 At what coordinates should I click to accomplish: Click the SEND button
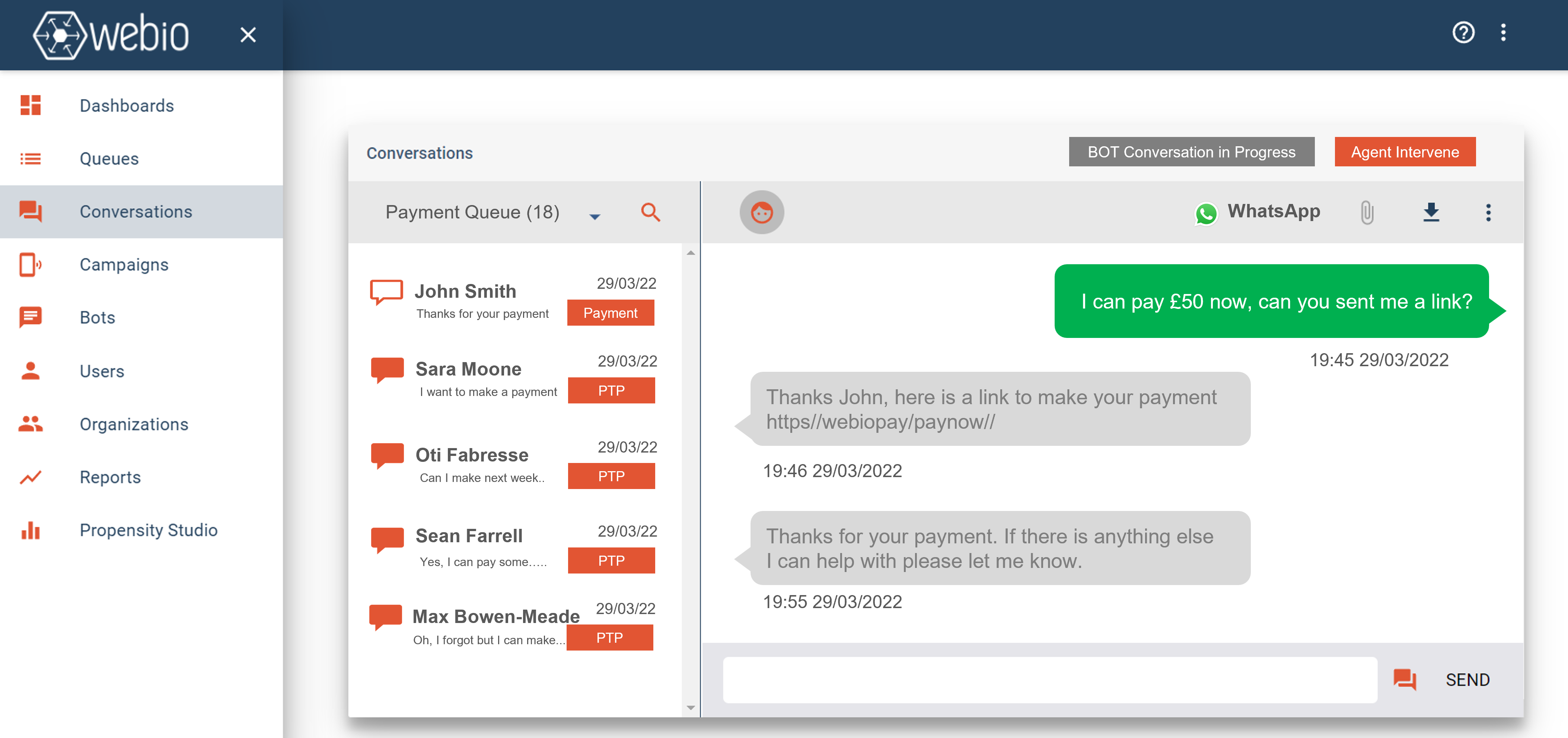click(1467, 680)
